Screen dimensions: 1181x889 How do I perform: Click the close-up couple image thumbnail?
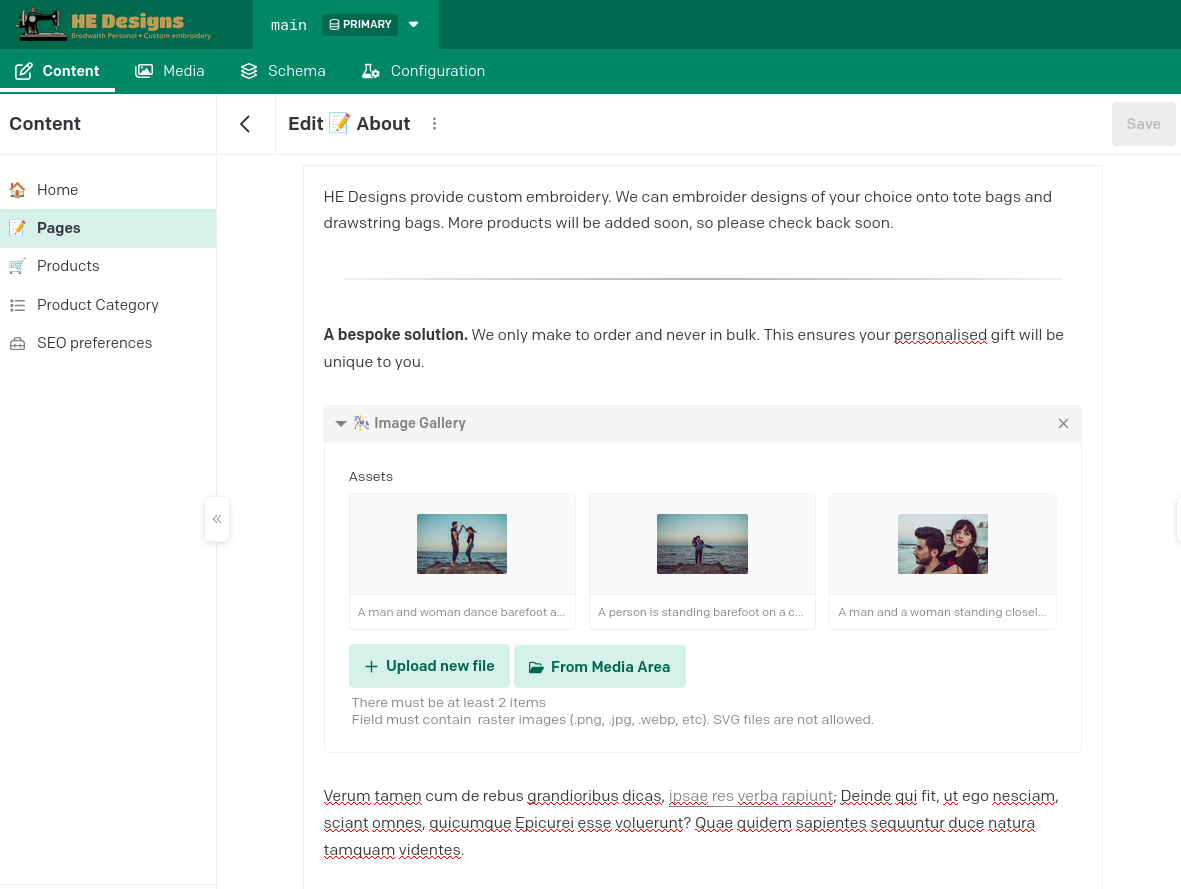[942, 544]
